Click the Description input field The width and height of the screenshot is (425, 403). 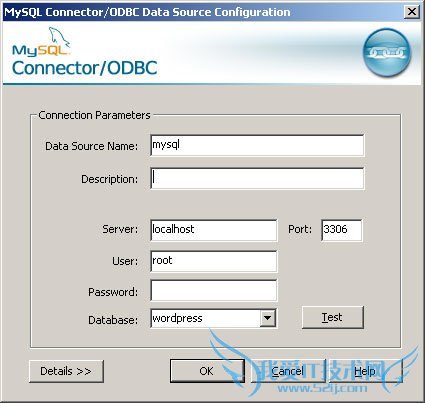(257, 178)
